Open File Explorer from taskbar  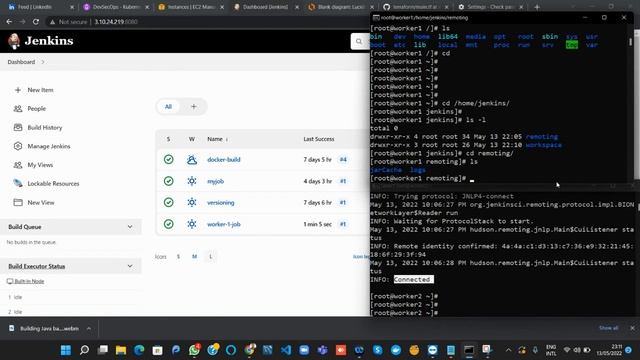pyautogui.click(x=121, y=350)
